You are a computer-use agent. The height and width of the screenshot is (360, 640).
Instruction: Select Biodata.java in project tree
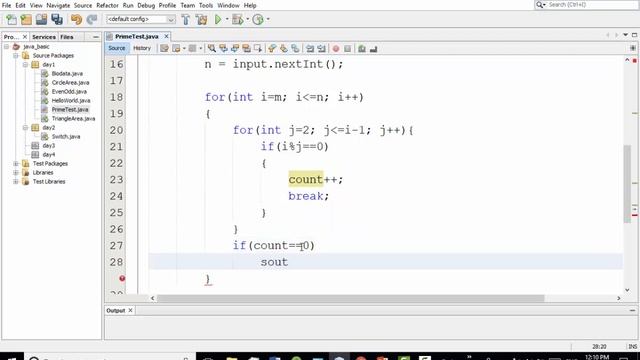click(67, 73)
